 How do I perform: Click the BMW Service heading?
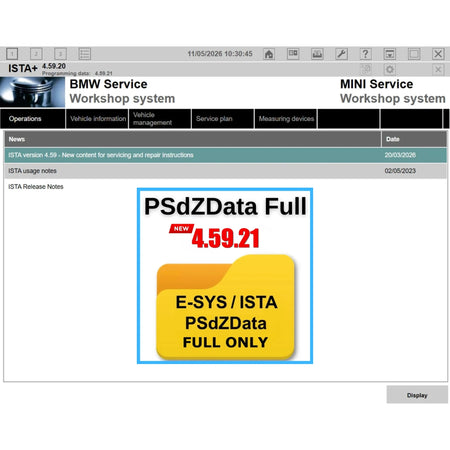pos(108,84)
